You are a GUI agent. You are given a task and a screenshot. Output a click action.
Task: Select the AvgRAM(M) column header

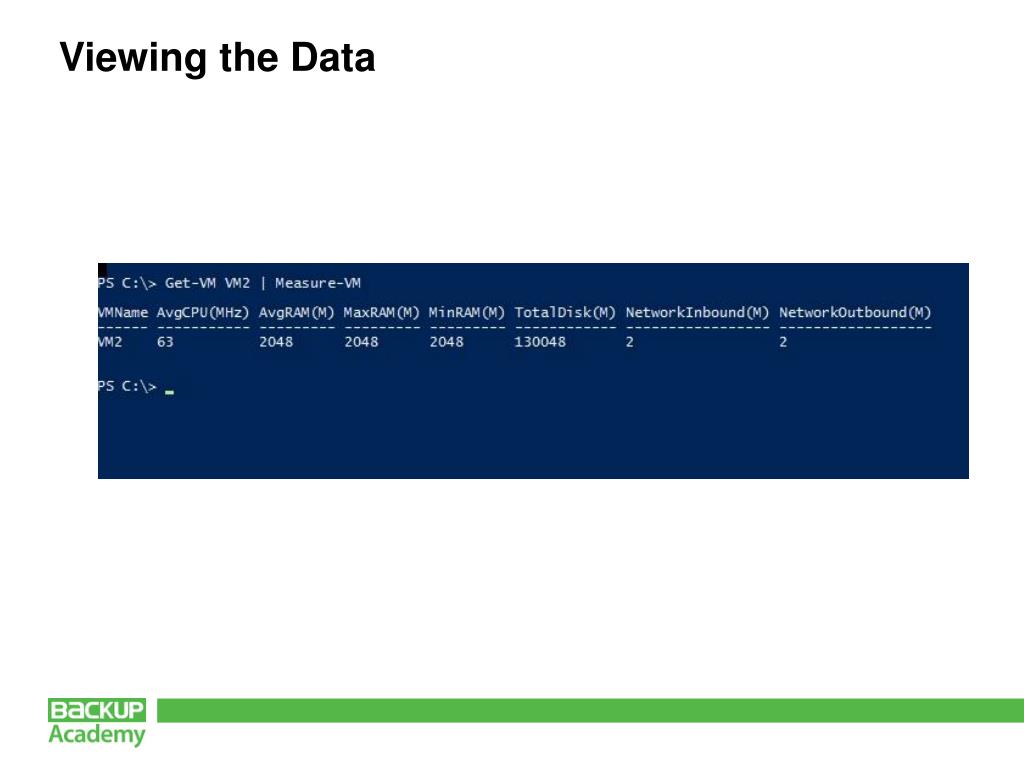[x=296, y=313]
